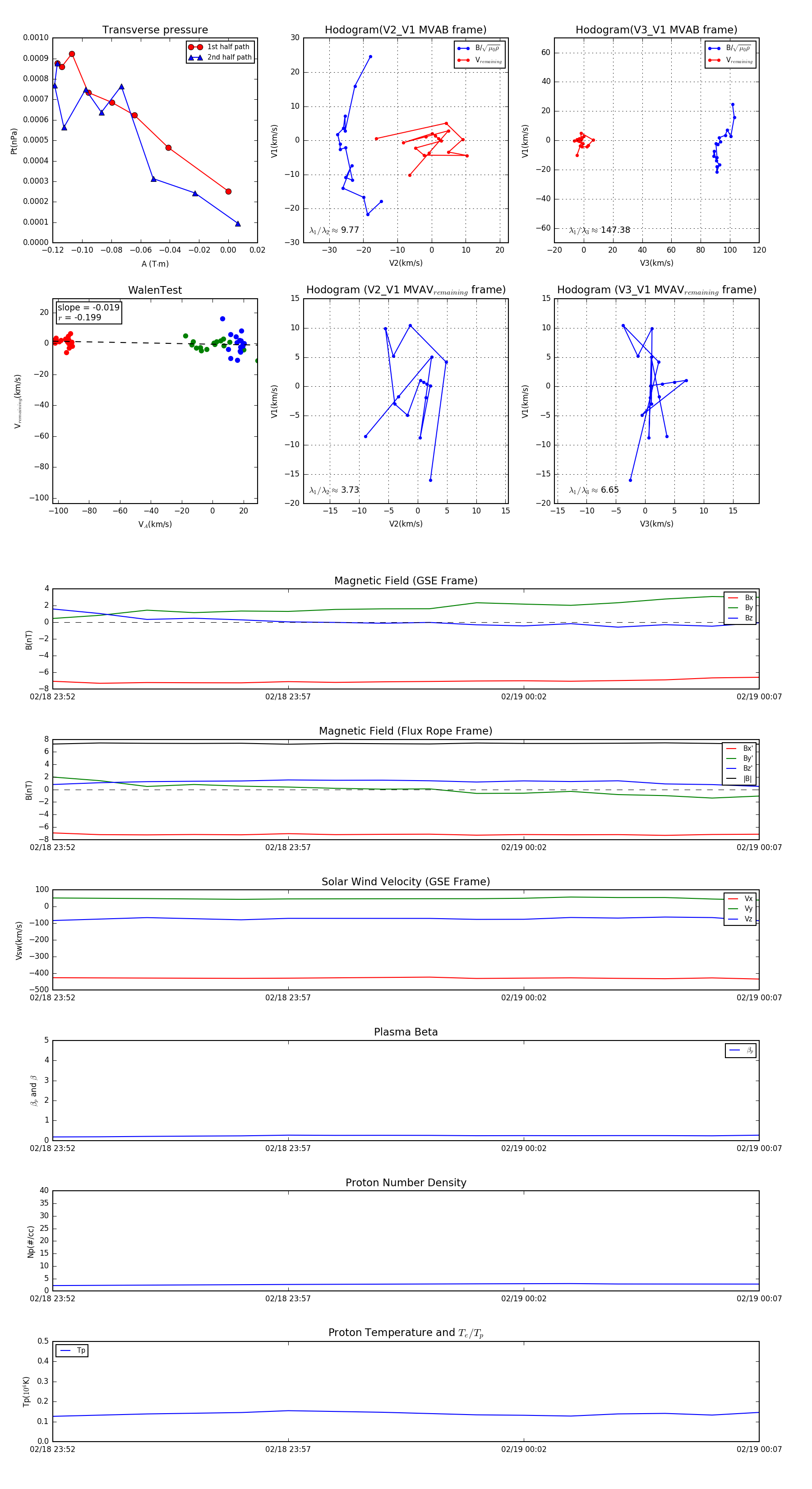The image size is (812, 1489).
Task: Select the By' legend entry
Action: click(x=740, y=758)
